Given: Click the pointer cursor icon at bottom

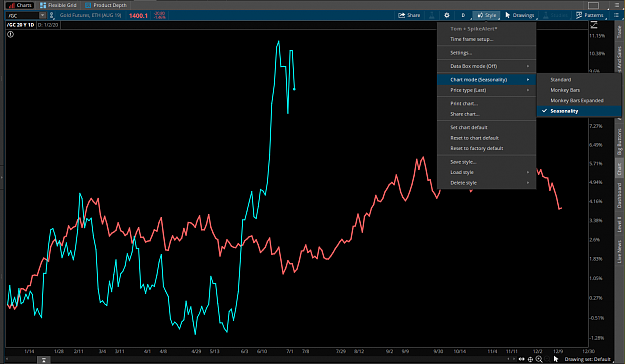Looking at the screenshot, I should (x=556, y=359).
